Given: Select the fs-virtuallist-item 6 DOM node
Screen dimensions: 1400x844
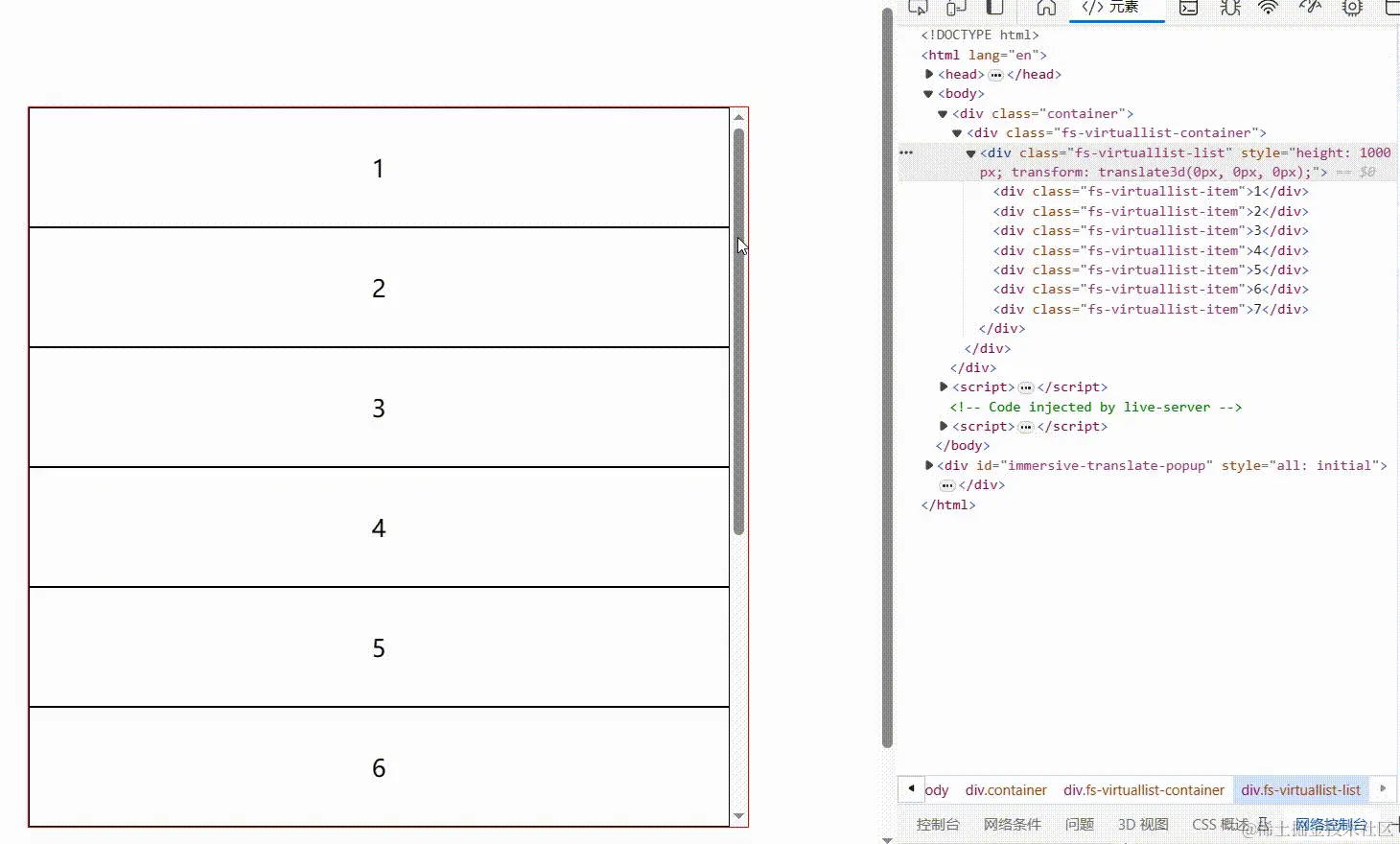Looking at the screenshot, I should point(1151,289).
